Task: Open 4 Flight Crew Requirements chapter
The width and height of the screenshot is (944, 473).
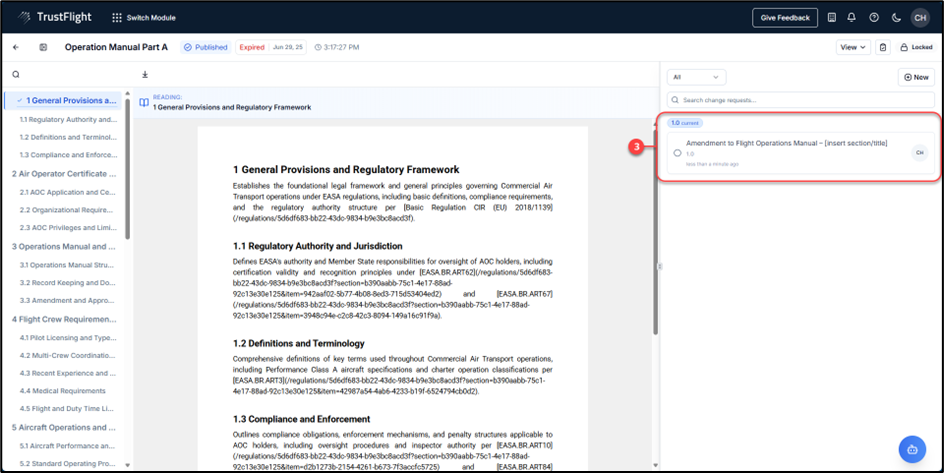Action: click(x=64, y=319)
